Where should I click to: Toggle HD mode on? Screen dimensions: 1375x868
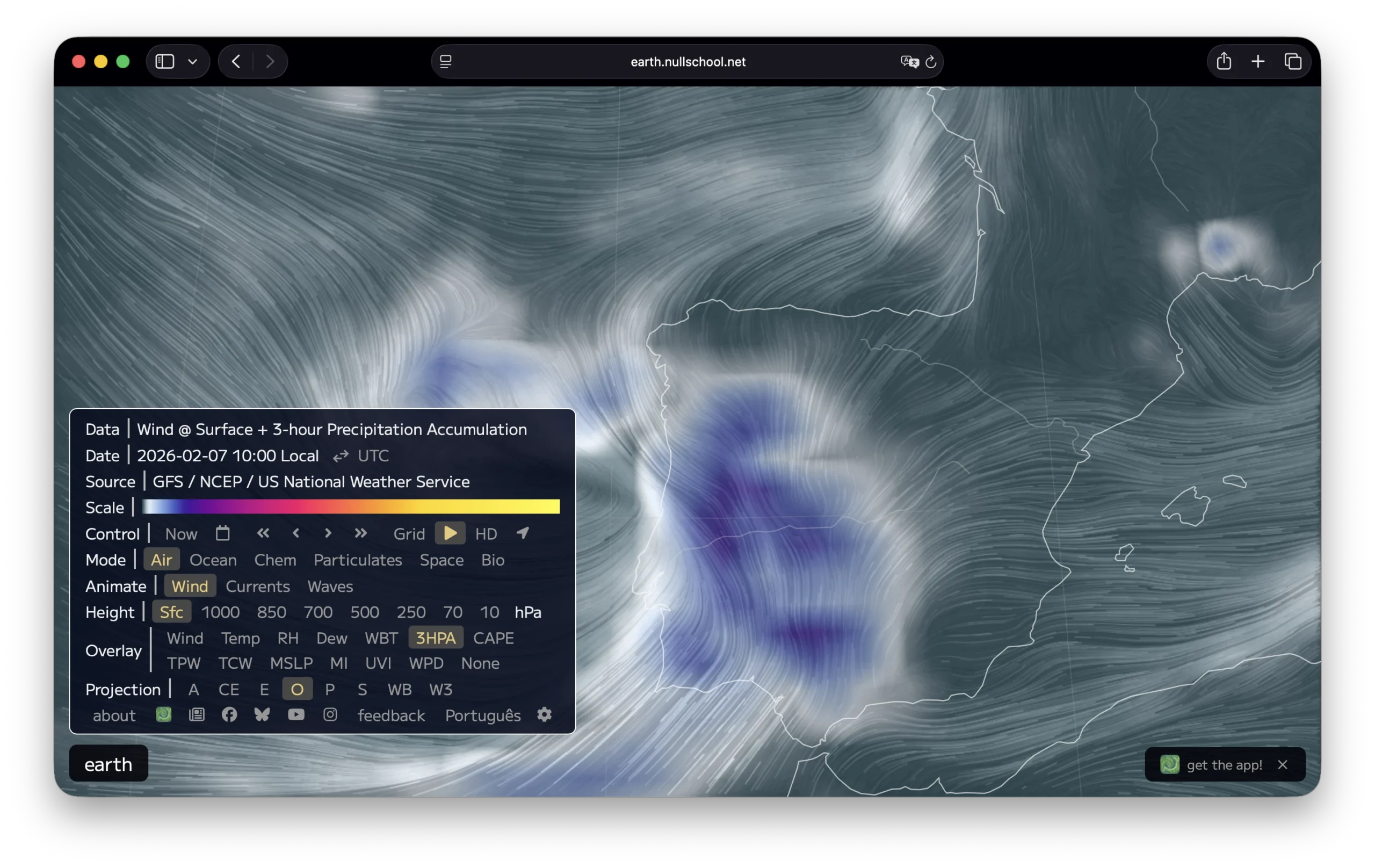486,534
